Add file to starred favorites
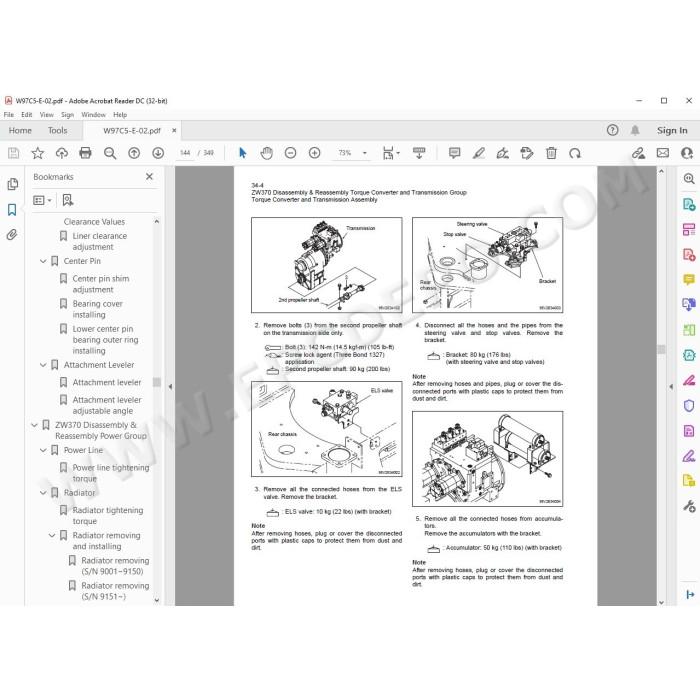Screen dimensions: 700x700 tap(38, 153)
